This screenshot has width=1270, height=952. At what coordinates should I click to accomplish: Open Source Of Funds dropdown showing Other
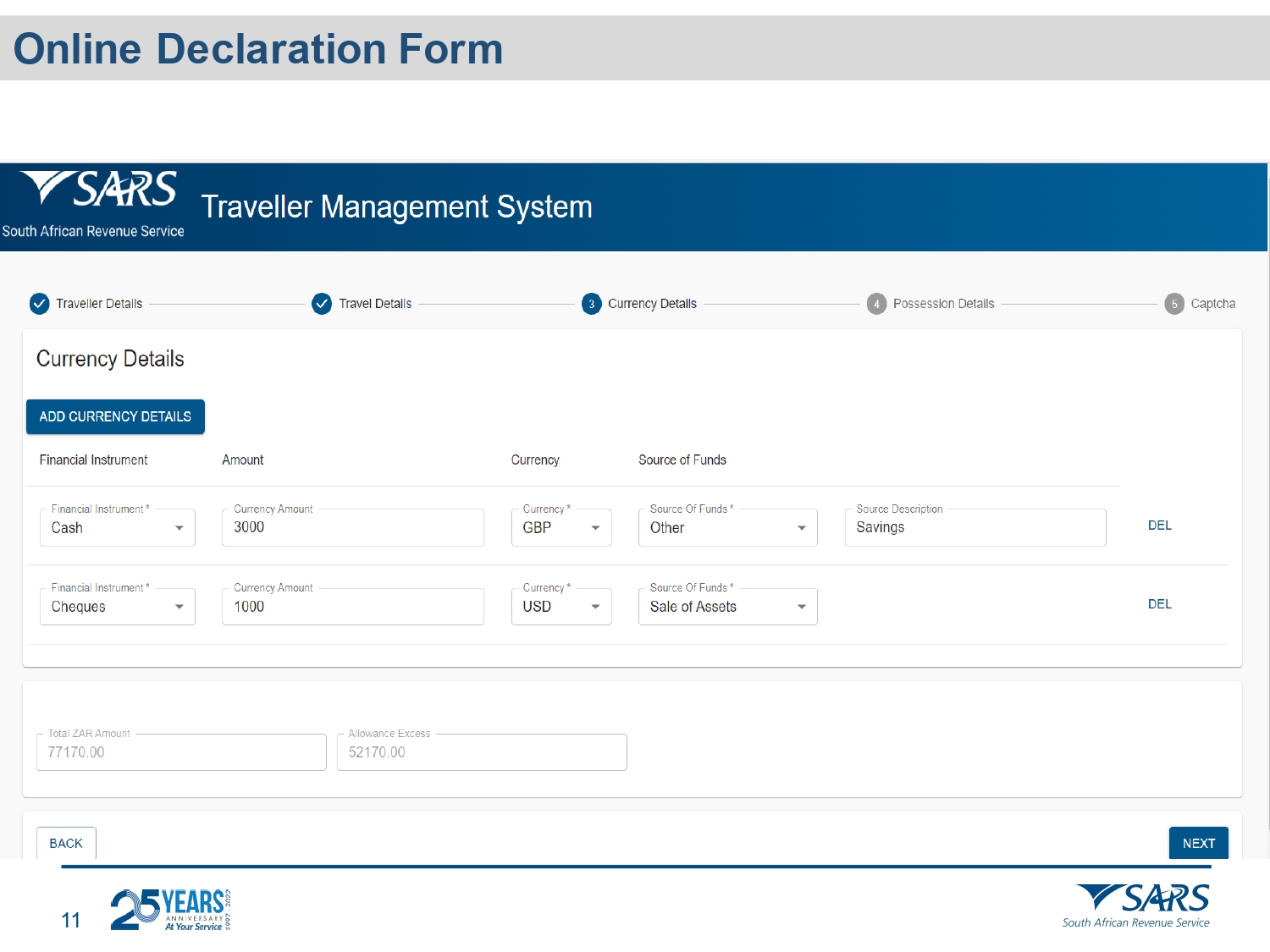tap(727, 528)
